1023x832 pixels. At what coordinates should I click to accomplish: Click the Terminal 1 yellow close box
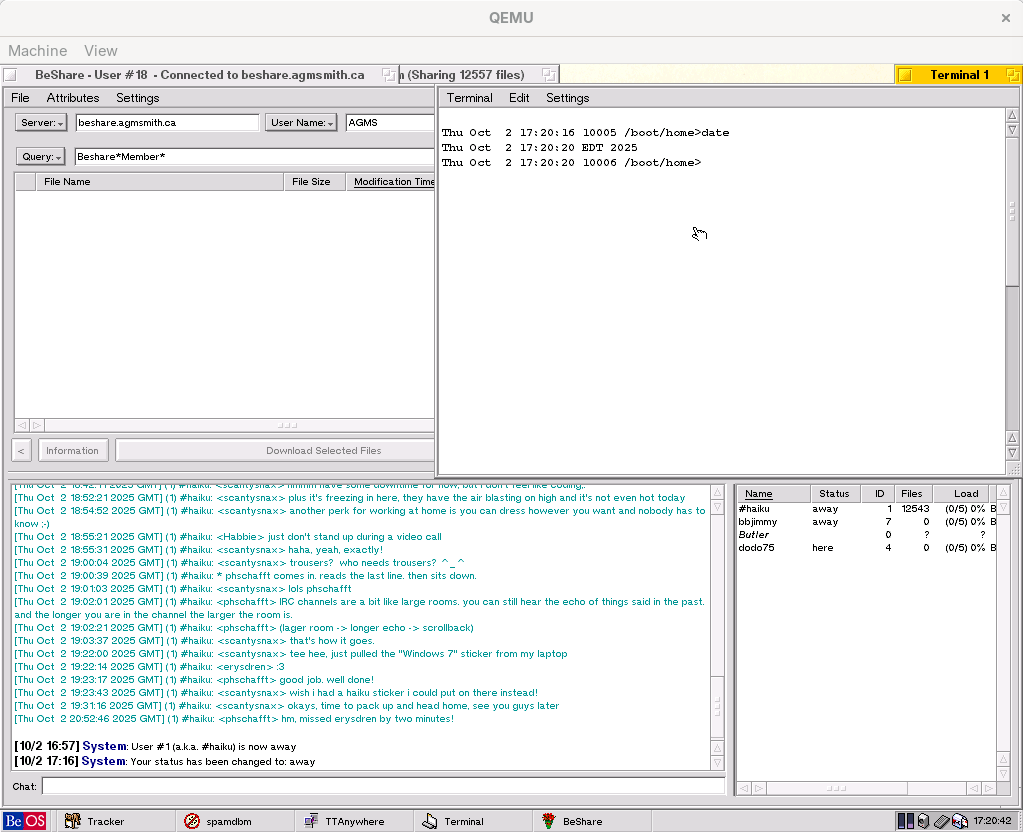click(x=905, y=75)
